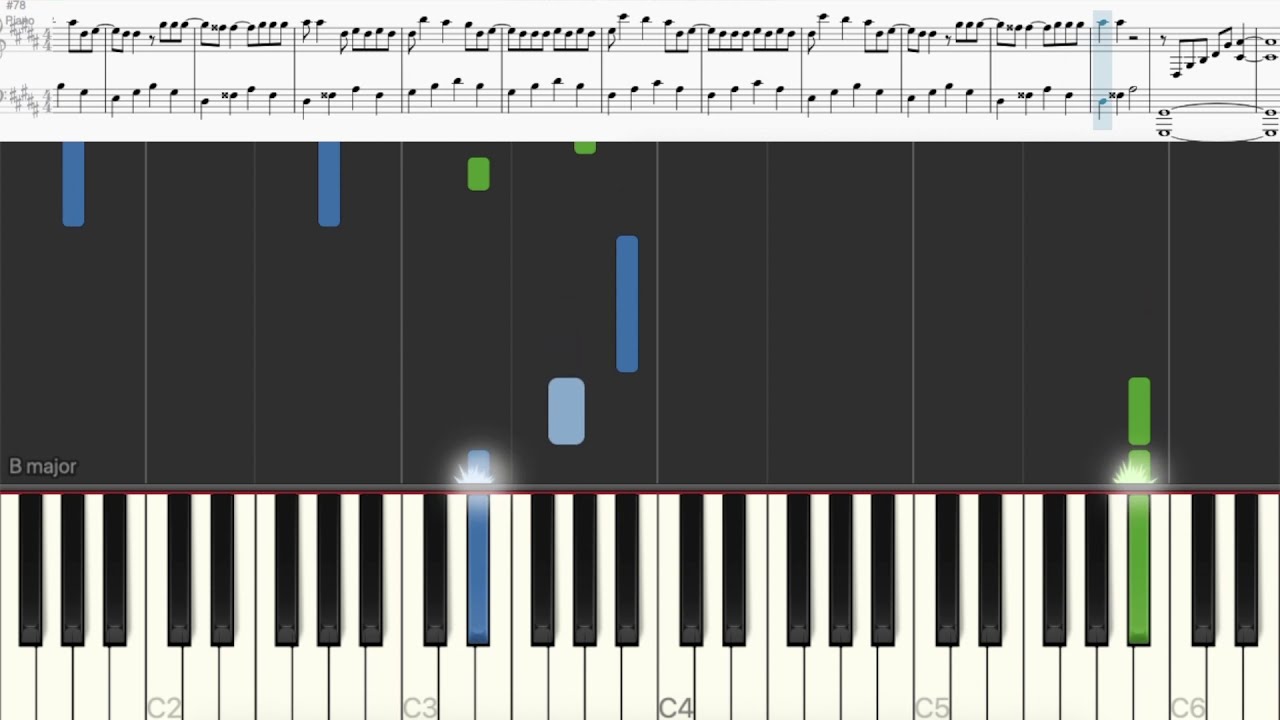The width and height of the screenshot is (1280, 720).
Task: Click the B major key signature label
Action: point(43,466)
